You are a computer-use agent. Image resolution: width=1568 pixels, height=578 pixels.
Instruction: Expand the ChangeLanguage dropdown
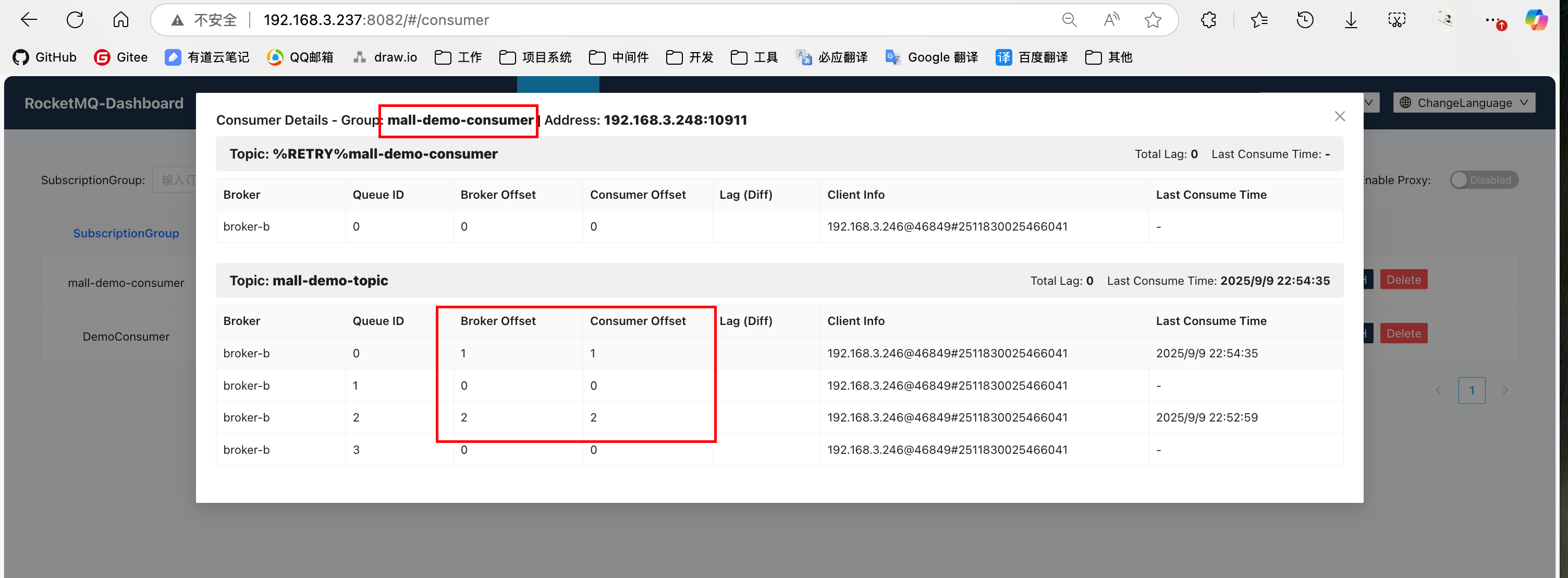pos(1463,103)
